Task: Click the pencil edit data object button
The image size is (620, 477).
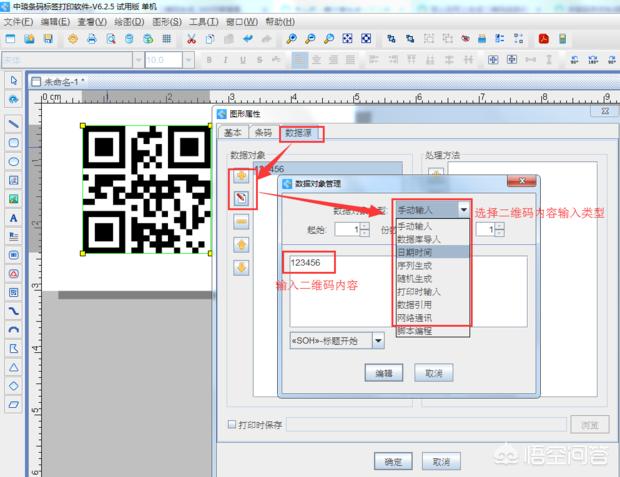Action: pos(241,198)
